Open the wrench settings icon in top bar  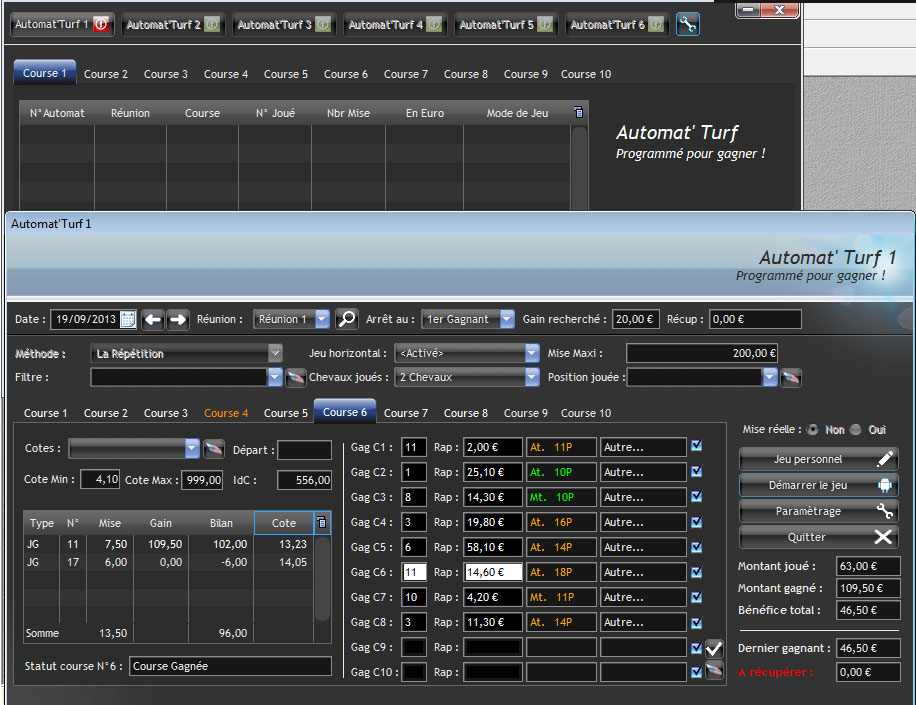point(687,25)
